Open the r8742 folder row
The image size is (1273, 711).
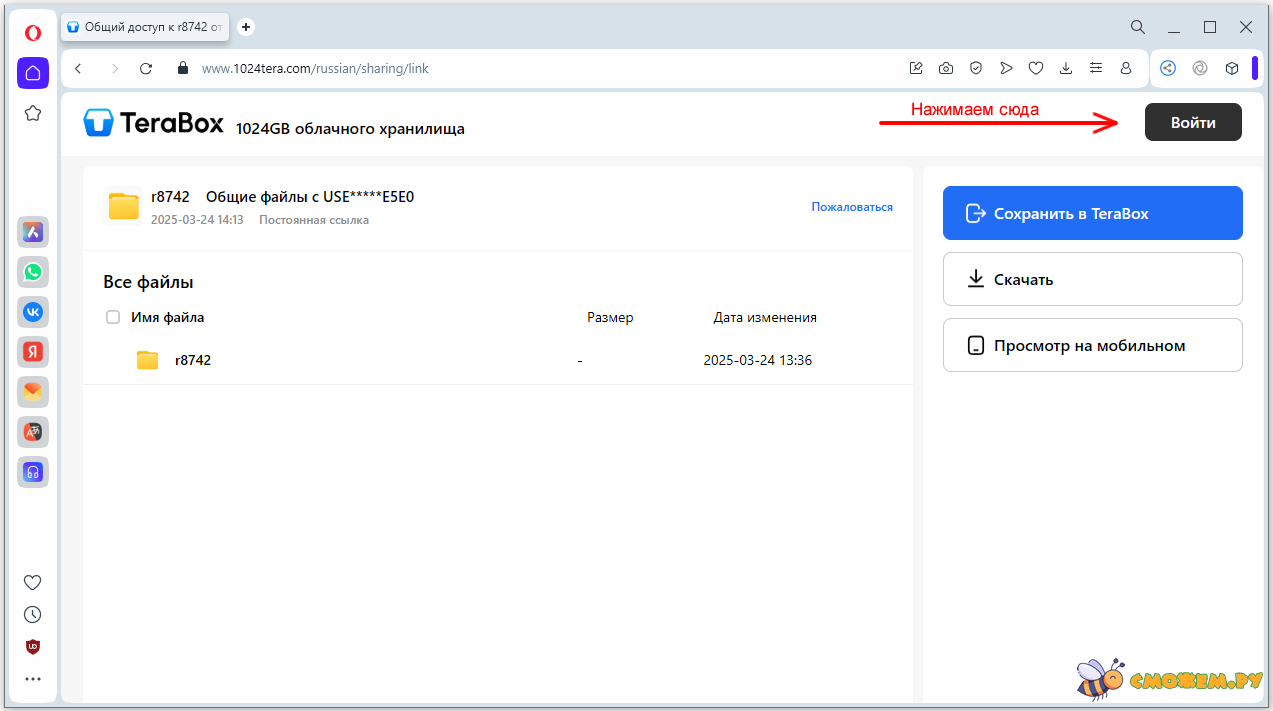click(x=498, y=360)
